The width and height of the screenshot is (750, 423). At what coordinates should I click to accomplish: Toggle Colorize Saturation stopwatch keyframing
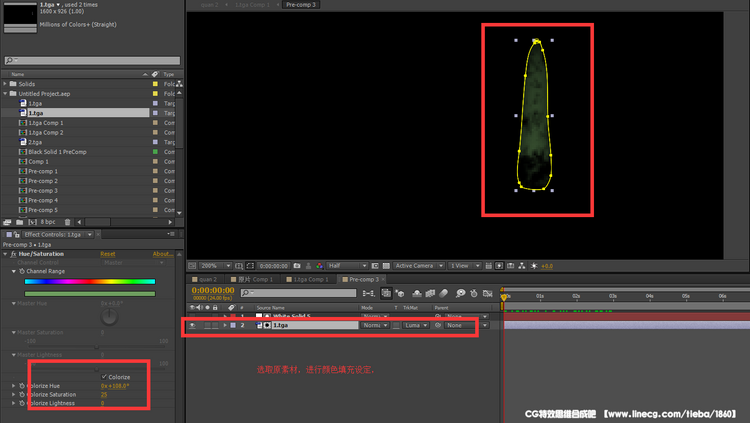pyautogui.click(x=22, y=394)
